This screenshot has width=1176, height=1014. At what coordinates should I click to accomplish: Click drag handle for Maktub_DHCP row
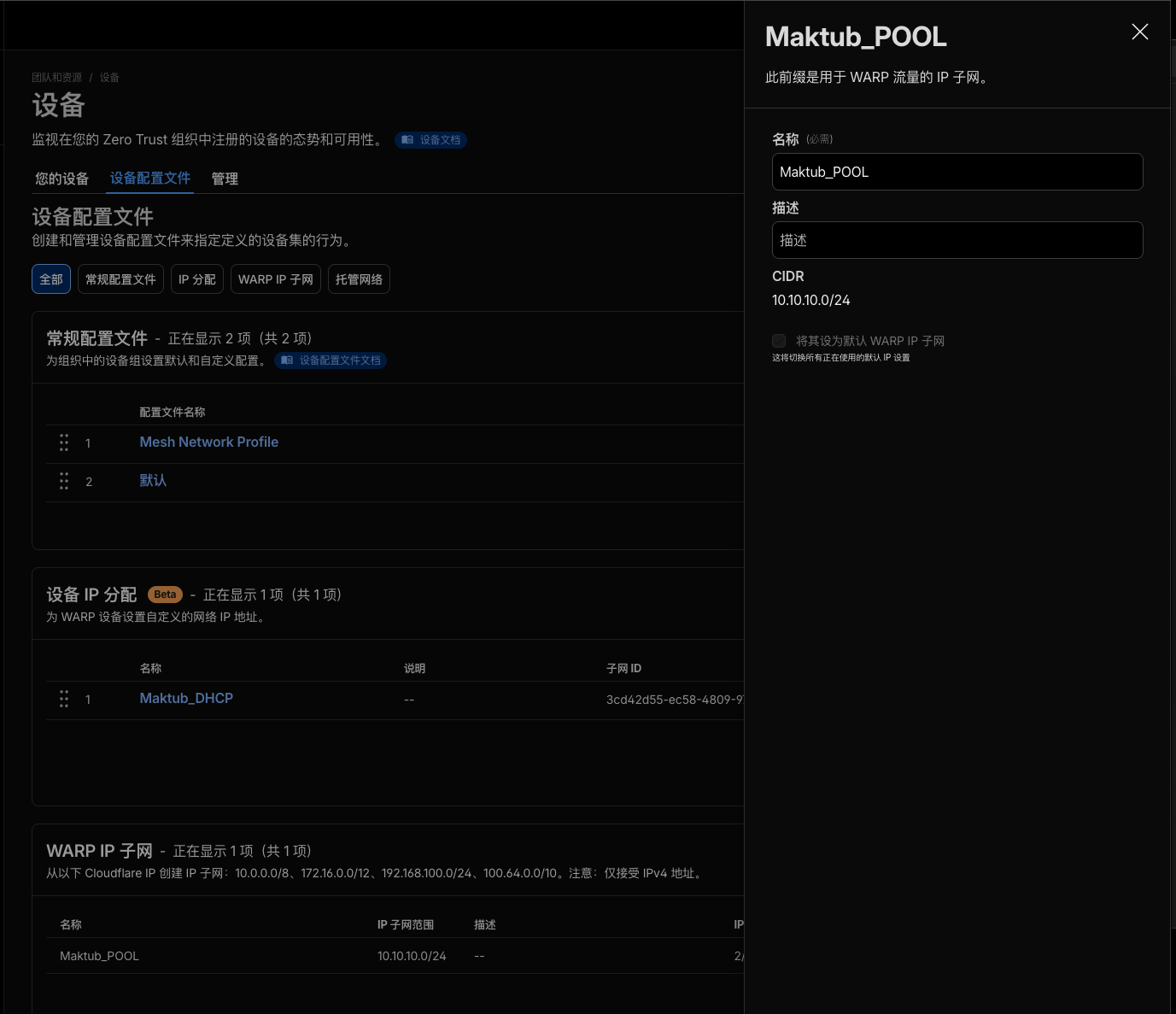[64, 699]
